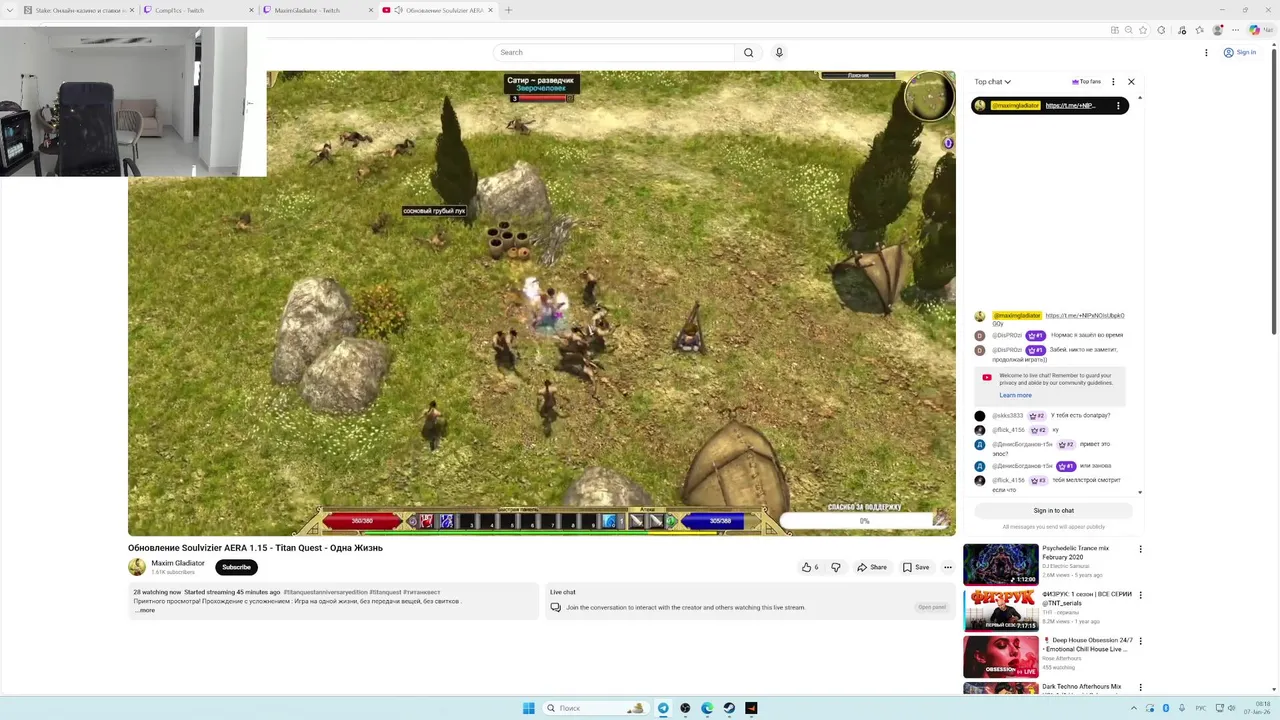Close the Compl1cs Twitch tab
The width and height of the screenshot is (1280, 720).
(x=251, y=10)
